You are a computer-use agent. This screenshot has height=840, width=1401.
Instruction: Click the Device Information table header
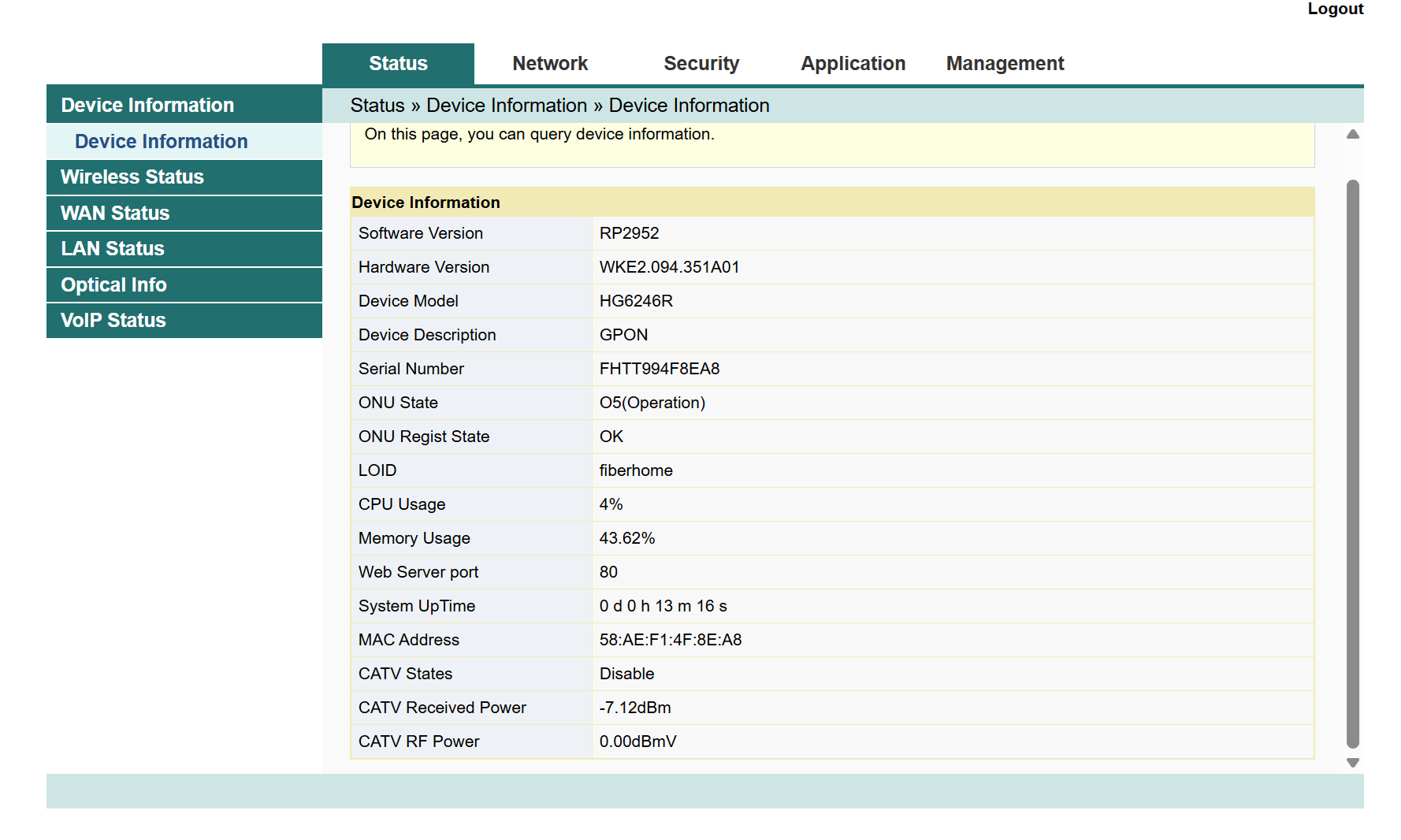(x=426, y=203)
